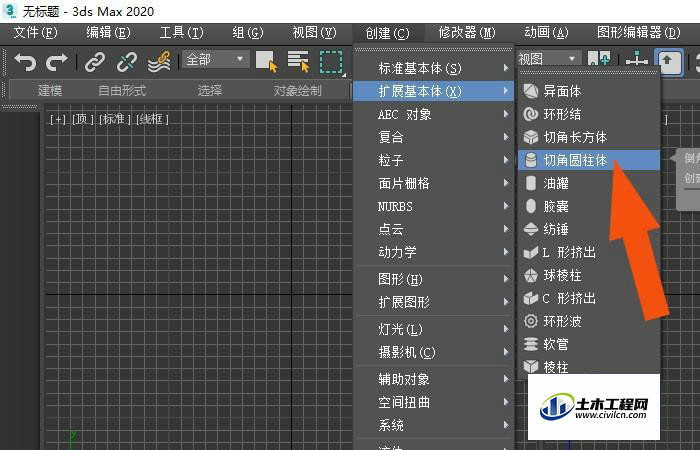Expand the 扩展图形 submenu

(433, 302)
